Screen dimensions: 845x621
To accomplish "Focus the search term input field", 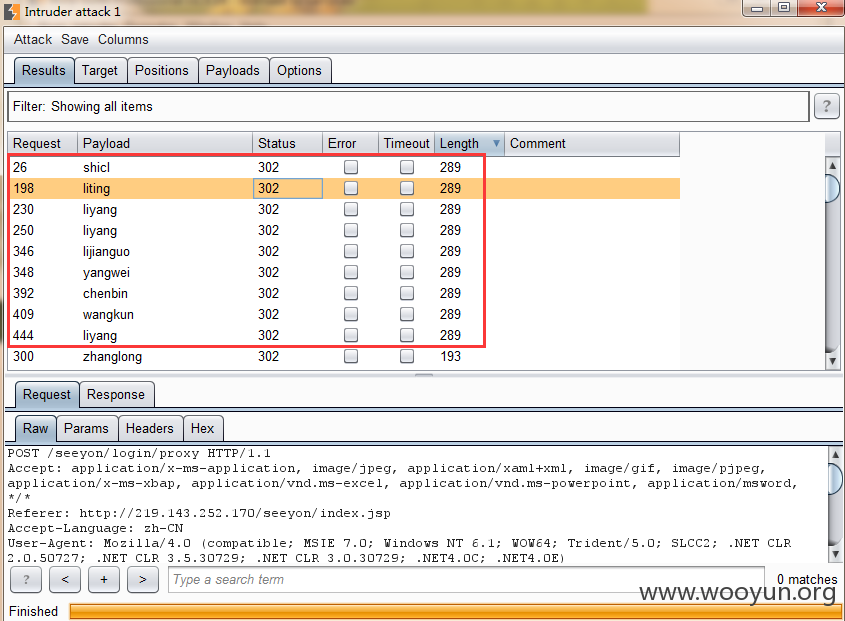I will click(x=467, y=579).
